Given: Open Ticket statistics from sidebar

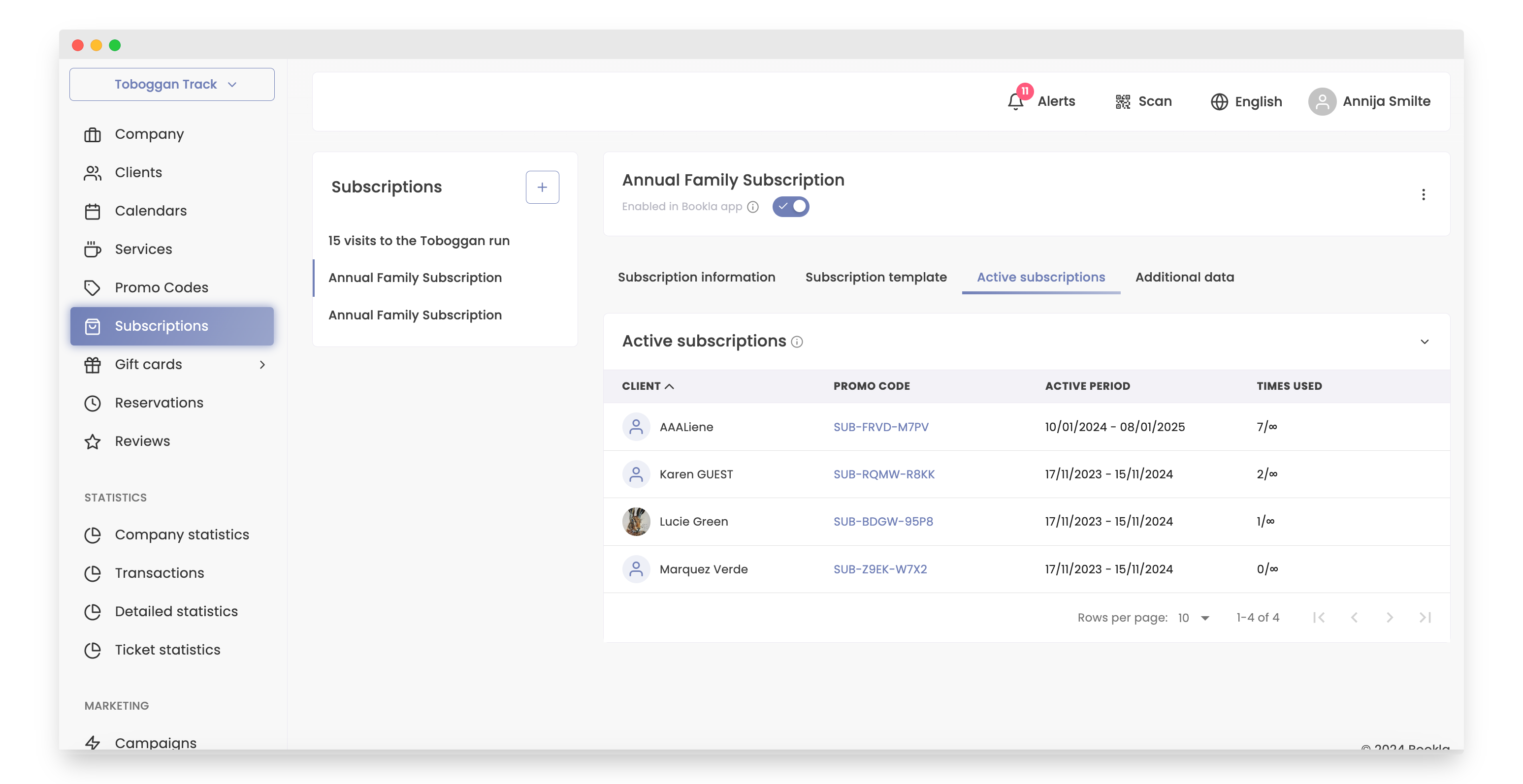Looking at the screenshot, I should pos(167,650).
